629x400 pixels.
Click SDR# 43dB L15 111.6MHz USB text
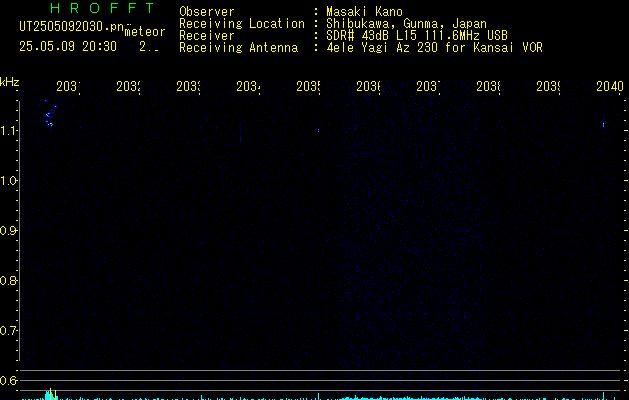pyautogui.click(x=417, y=35)
